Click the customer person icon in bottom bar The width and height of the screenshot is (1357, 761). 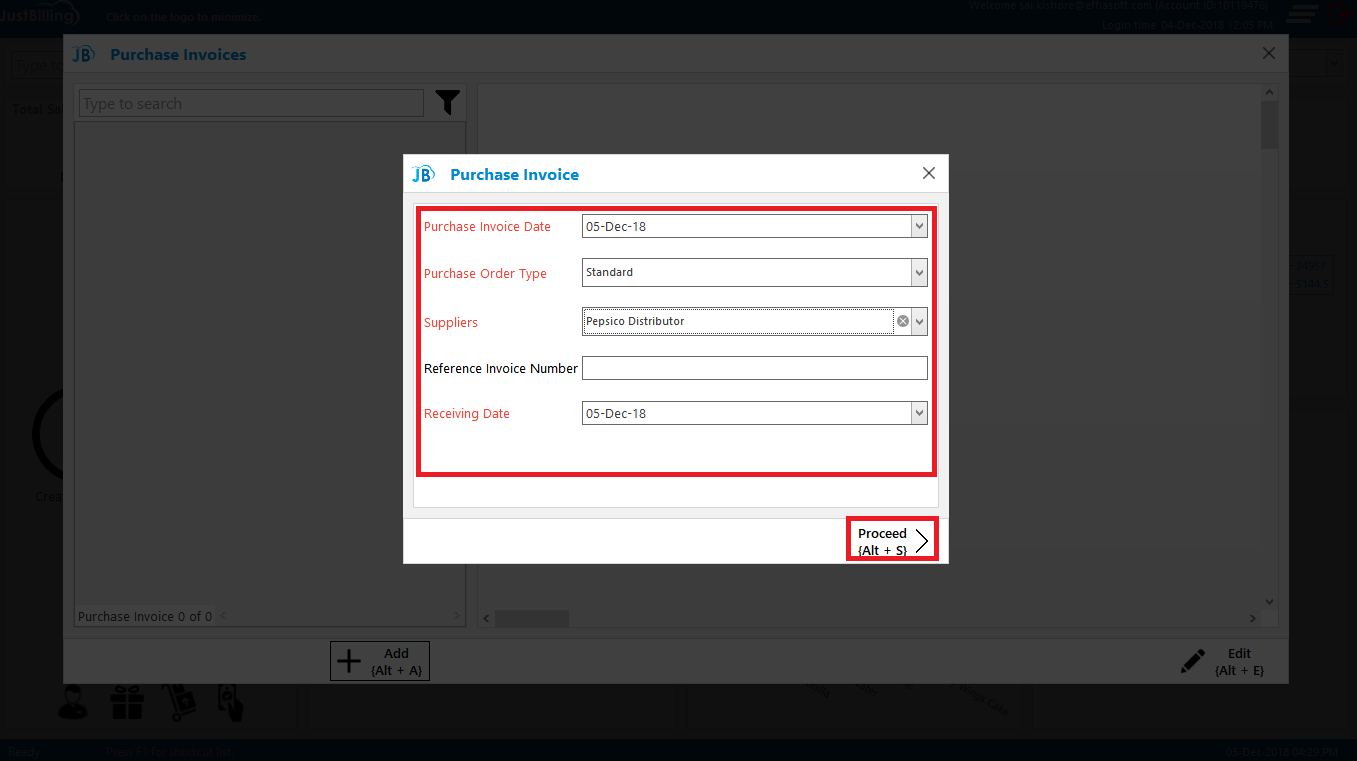point(73,703)
